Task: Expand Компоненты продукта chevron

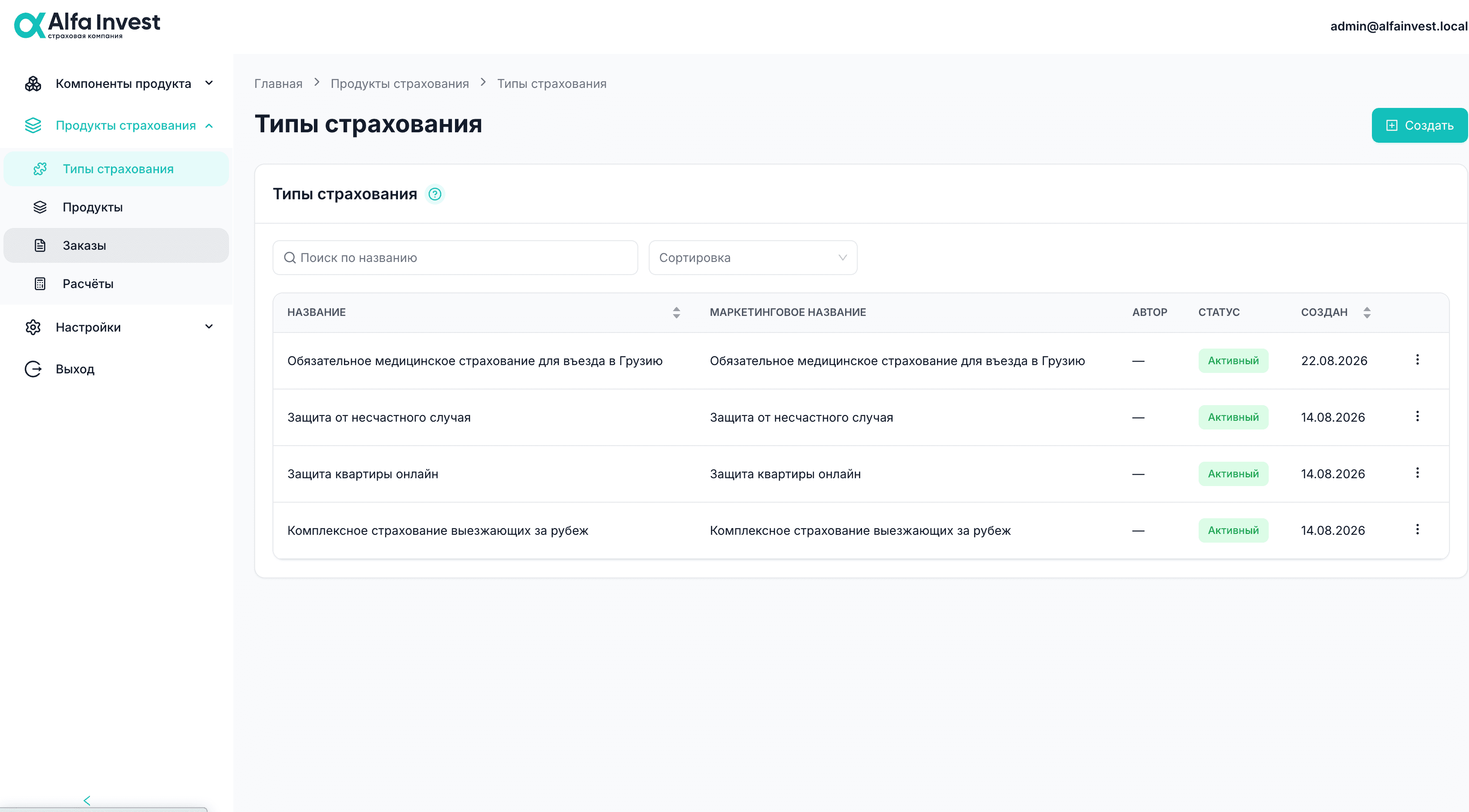Action: (209, 83)
